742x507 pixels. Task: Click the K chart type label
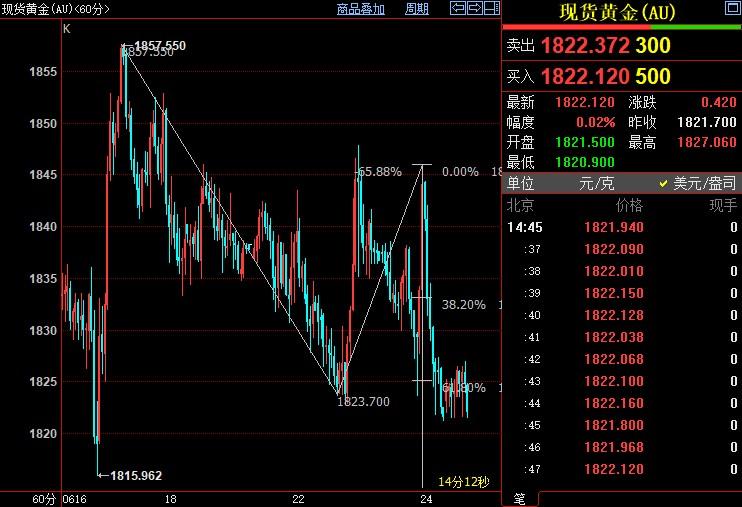(67, 28)
